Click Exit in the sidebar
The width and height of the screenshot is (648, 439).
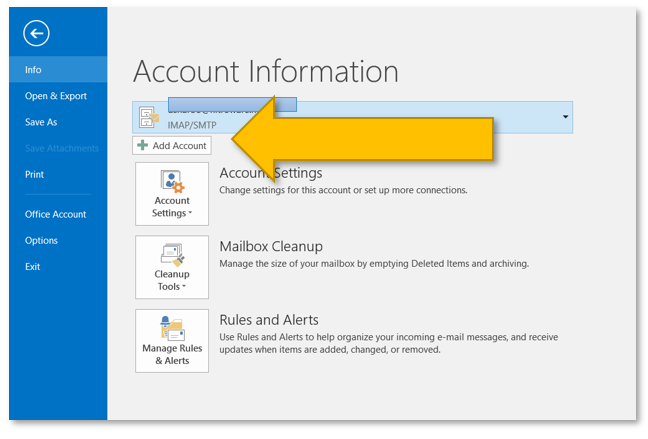pos(33,266)
